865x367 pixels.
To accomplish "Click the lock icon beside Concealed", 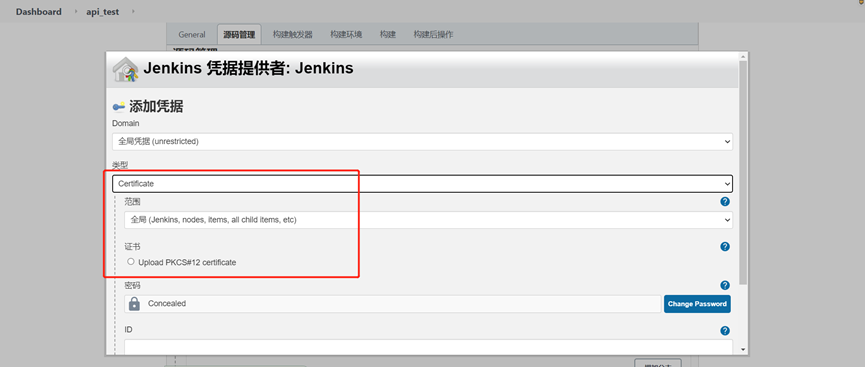I will click(134, 304).
